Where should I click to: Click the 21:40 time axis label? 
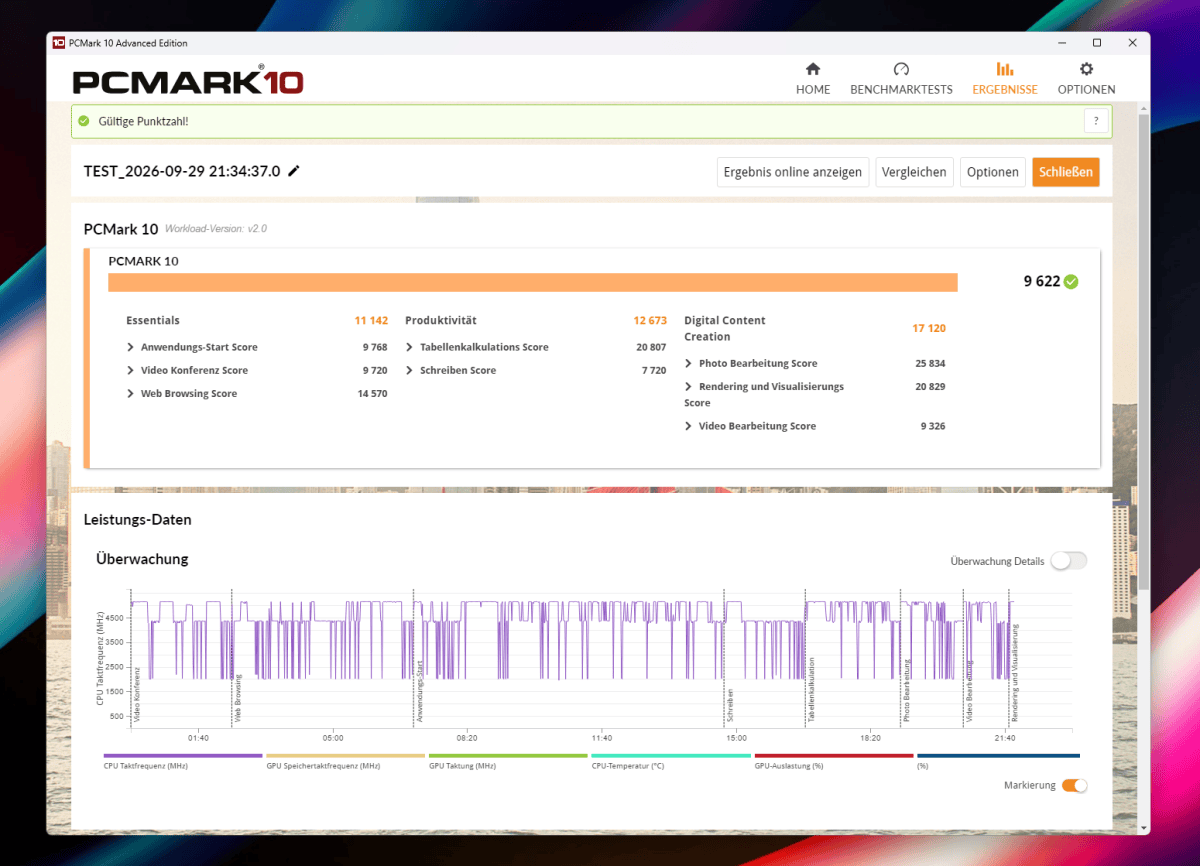coord(1005,738)
